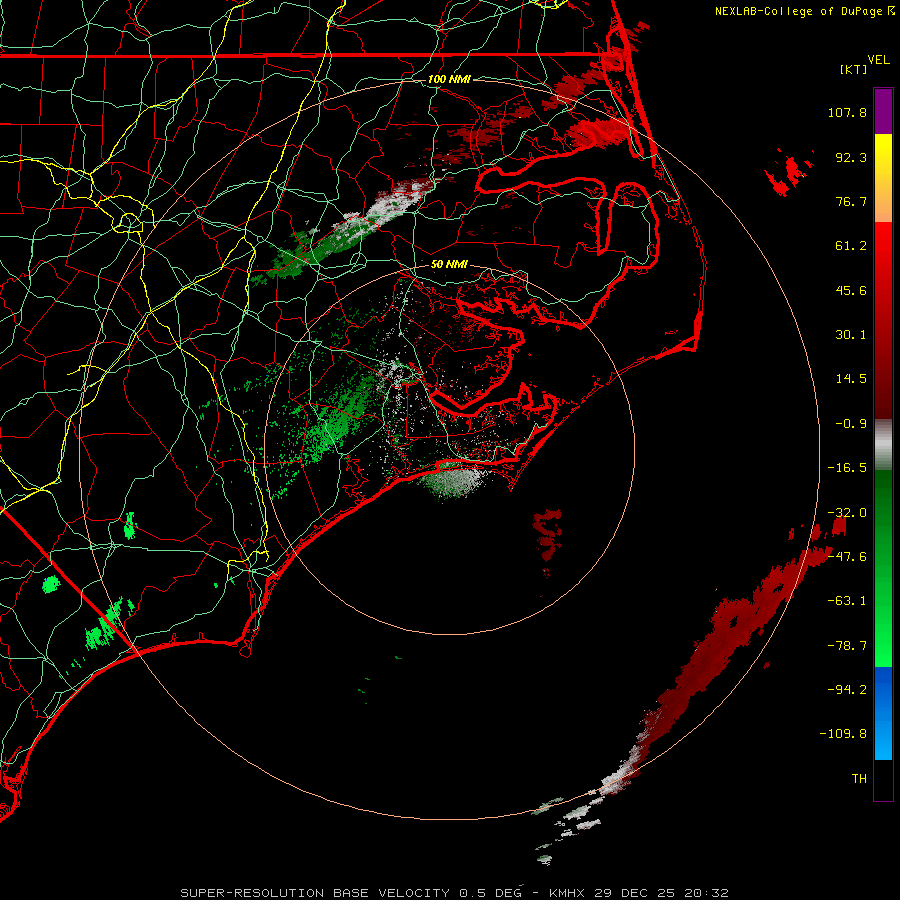Select the -32.0 scale value
Viewport: 900px width, 900px height.
click(847, 513)
